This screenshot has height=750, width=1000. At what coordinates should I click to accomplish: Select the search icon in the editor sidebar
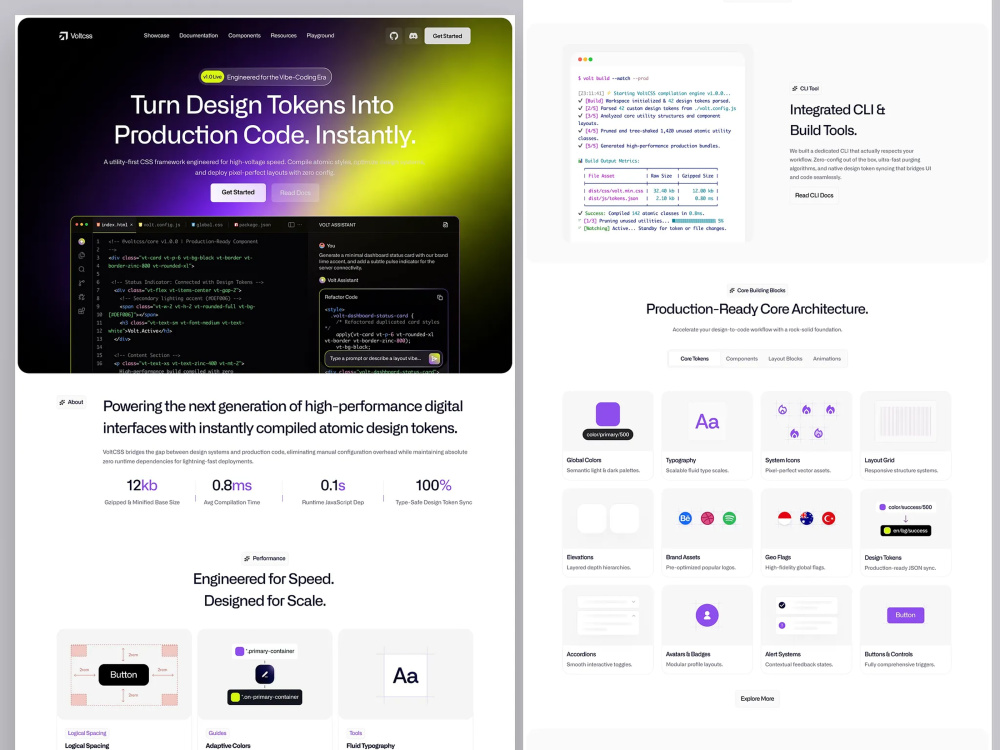[x=82, y=269]
